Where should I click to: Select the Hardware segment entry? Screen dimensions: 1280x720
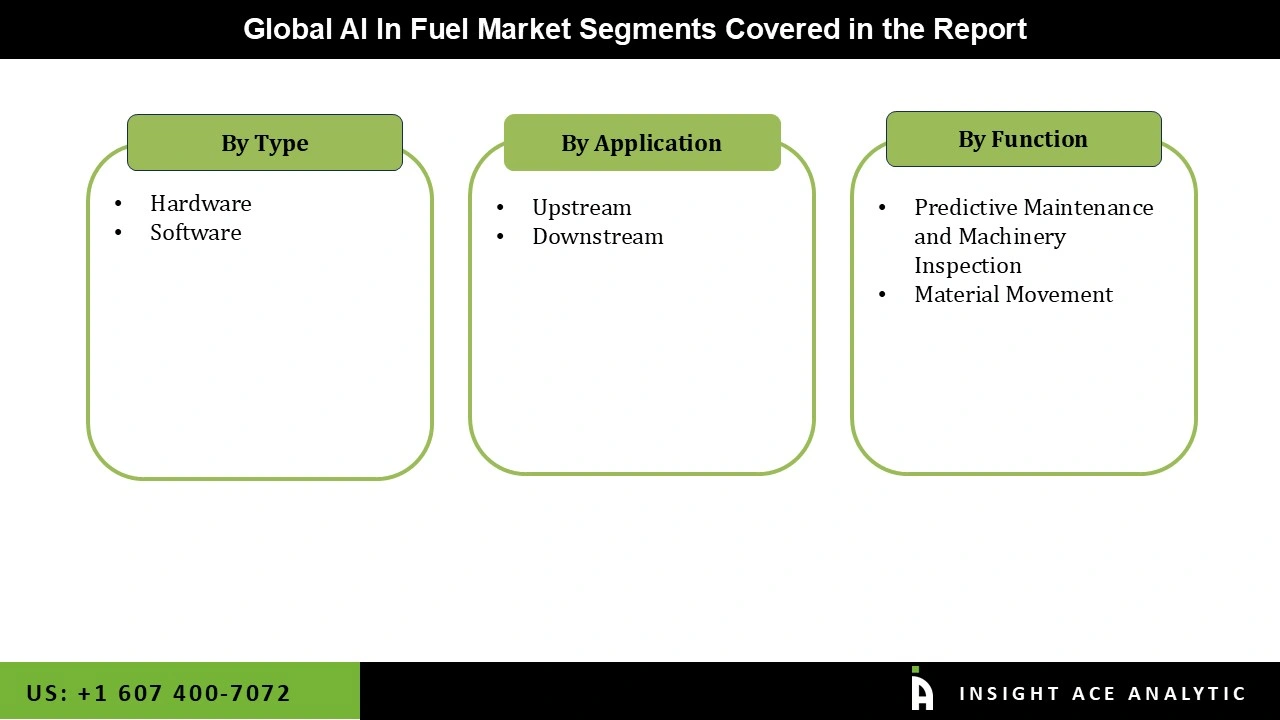pos(200,203)
